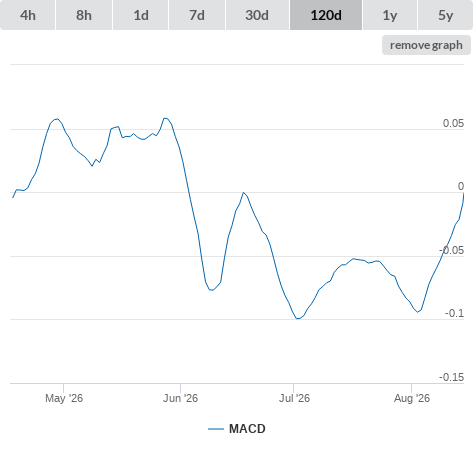Click the Jul '26 axis label
474x455 pixels.
[x=294, y=398]
